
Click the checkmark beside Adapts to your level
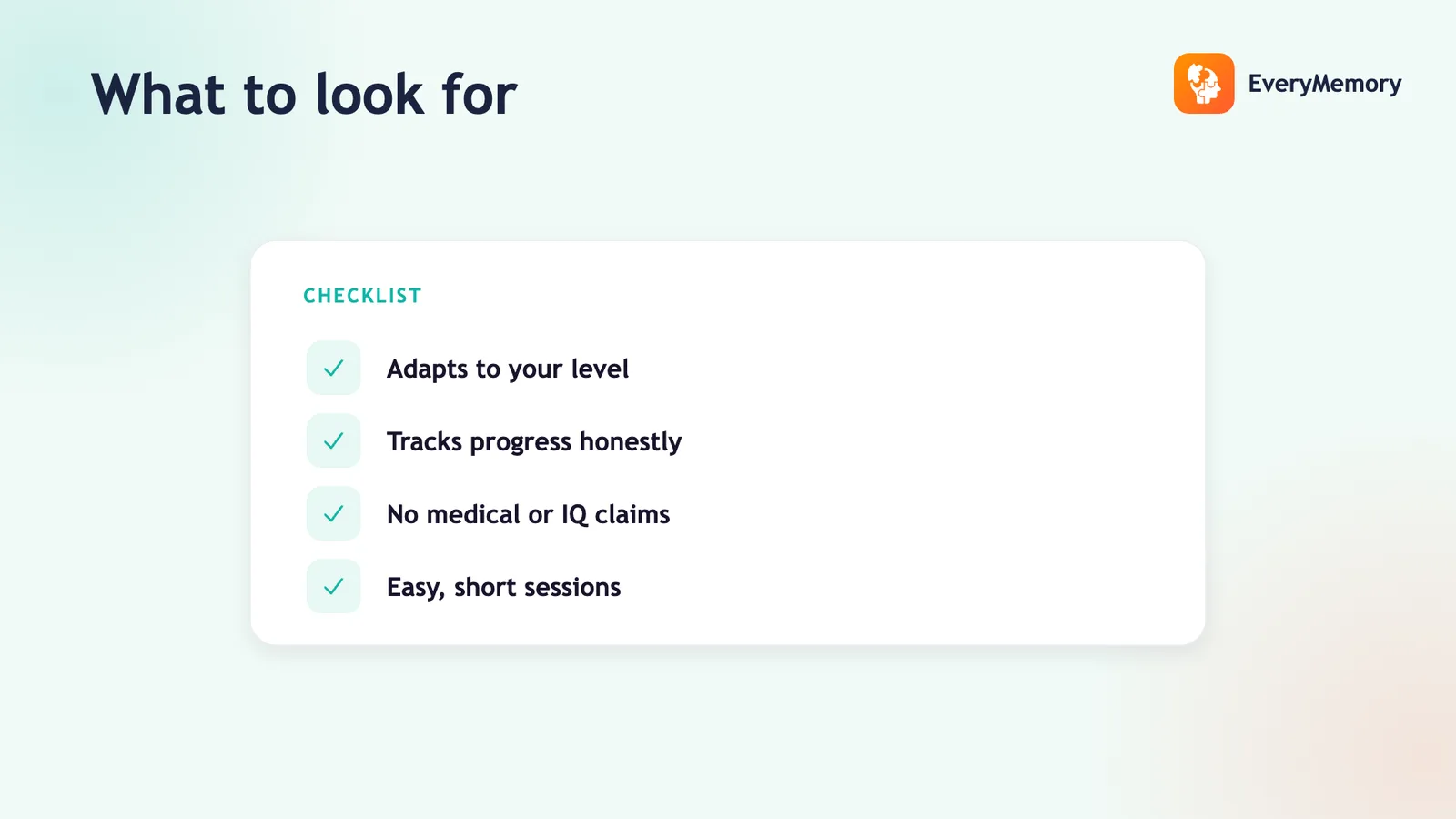[x=334, y=368]
